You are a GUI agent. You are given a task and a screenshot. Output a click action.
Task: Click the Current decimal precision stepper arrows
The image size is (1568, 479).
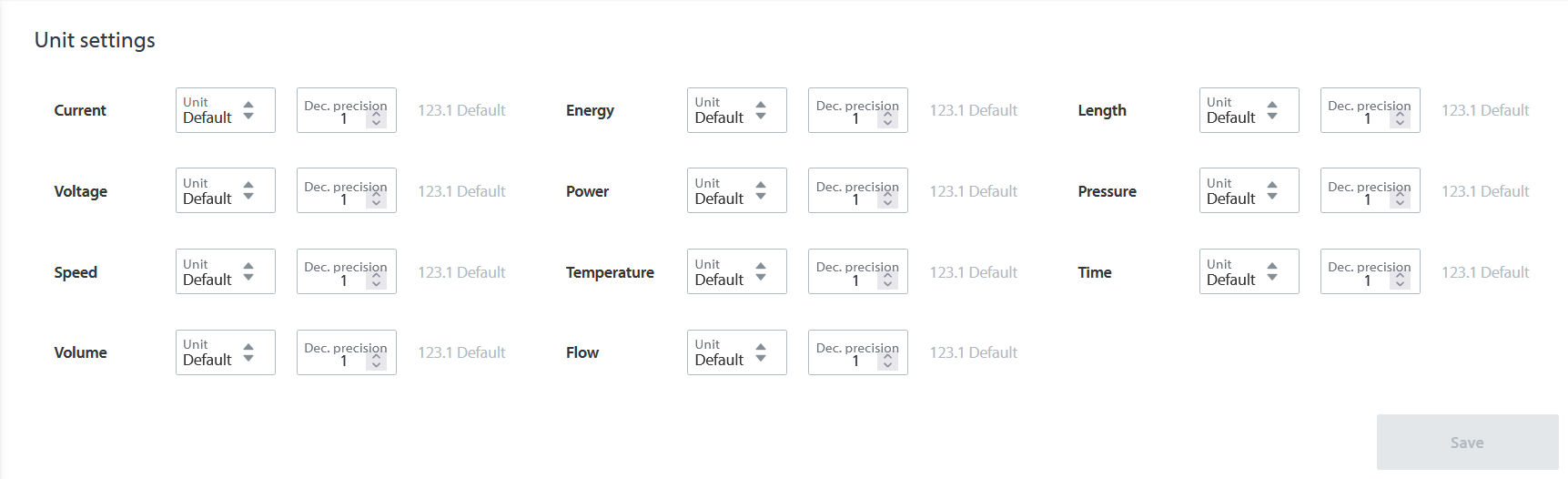pos(377,119)
